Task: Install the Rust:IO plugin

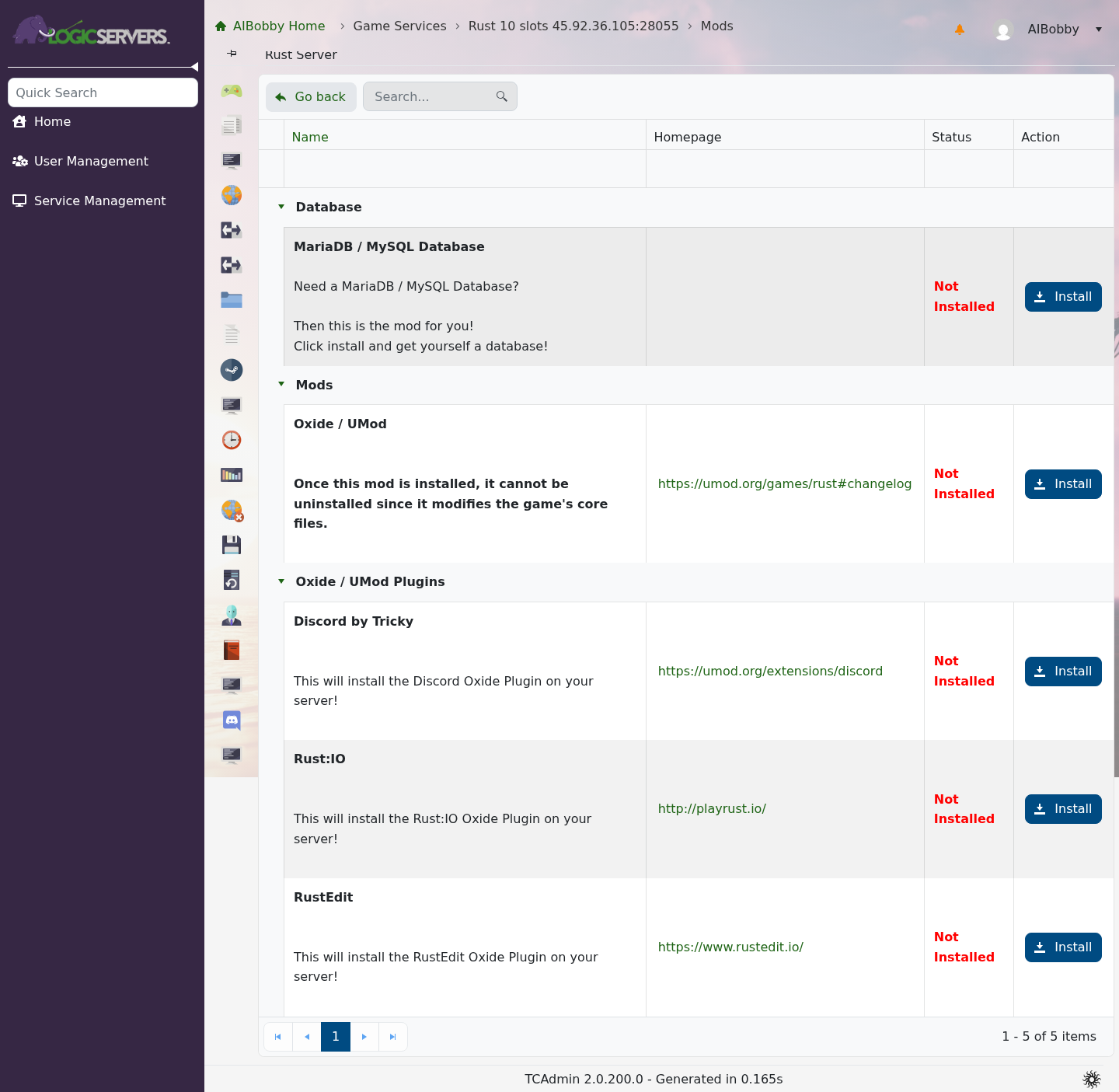Action: pos(1063,809)
